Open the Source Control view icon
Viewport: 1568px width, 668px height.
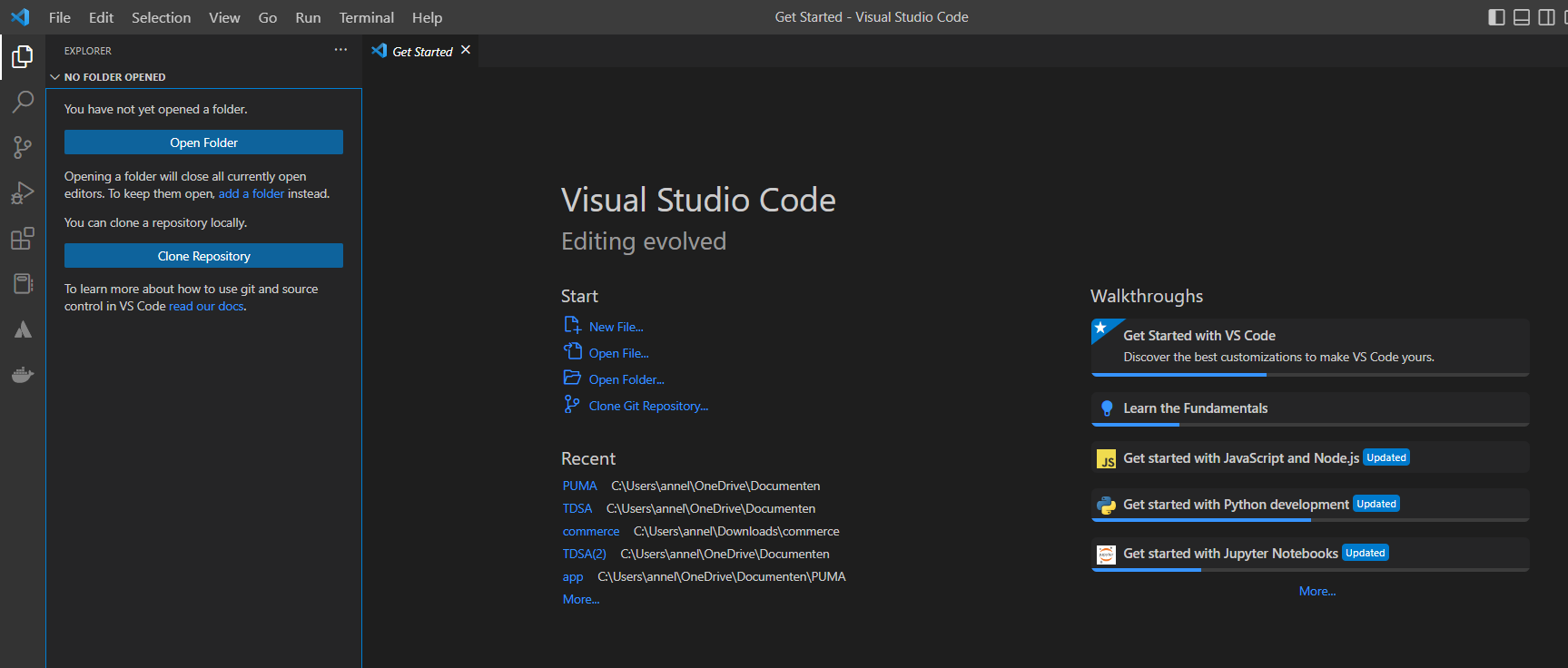(23, 147)
